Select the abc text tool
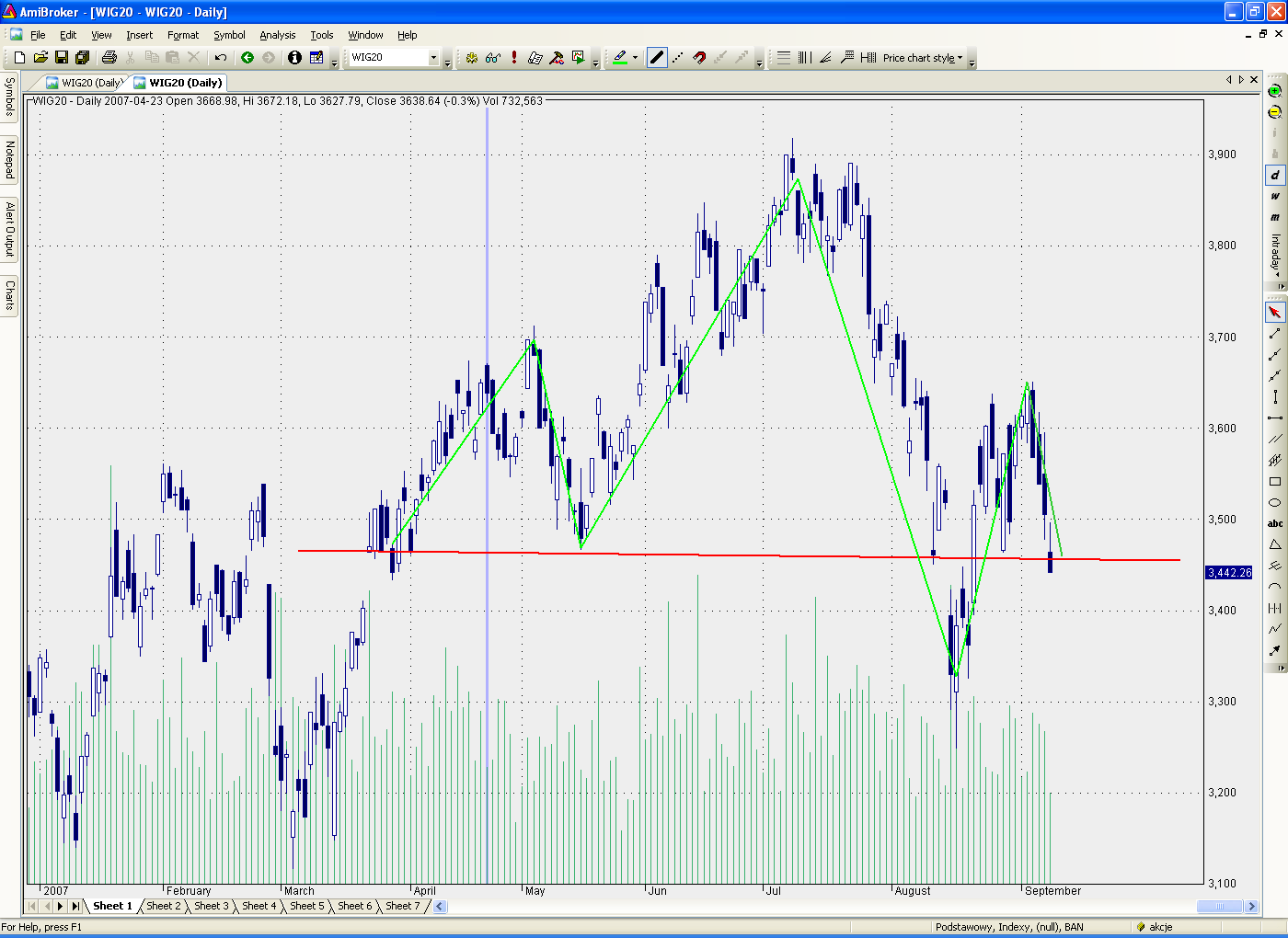This screenshot has height=938, width=1288. (1275, 524)
